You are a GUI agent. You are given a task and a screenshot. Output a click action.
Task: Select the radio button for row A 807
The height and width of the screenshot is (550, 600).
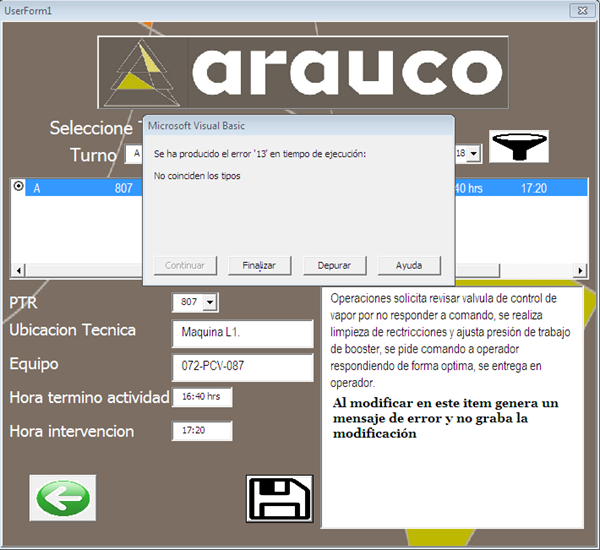click(x=18, y=186)
